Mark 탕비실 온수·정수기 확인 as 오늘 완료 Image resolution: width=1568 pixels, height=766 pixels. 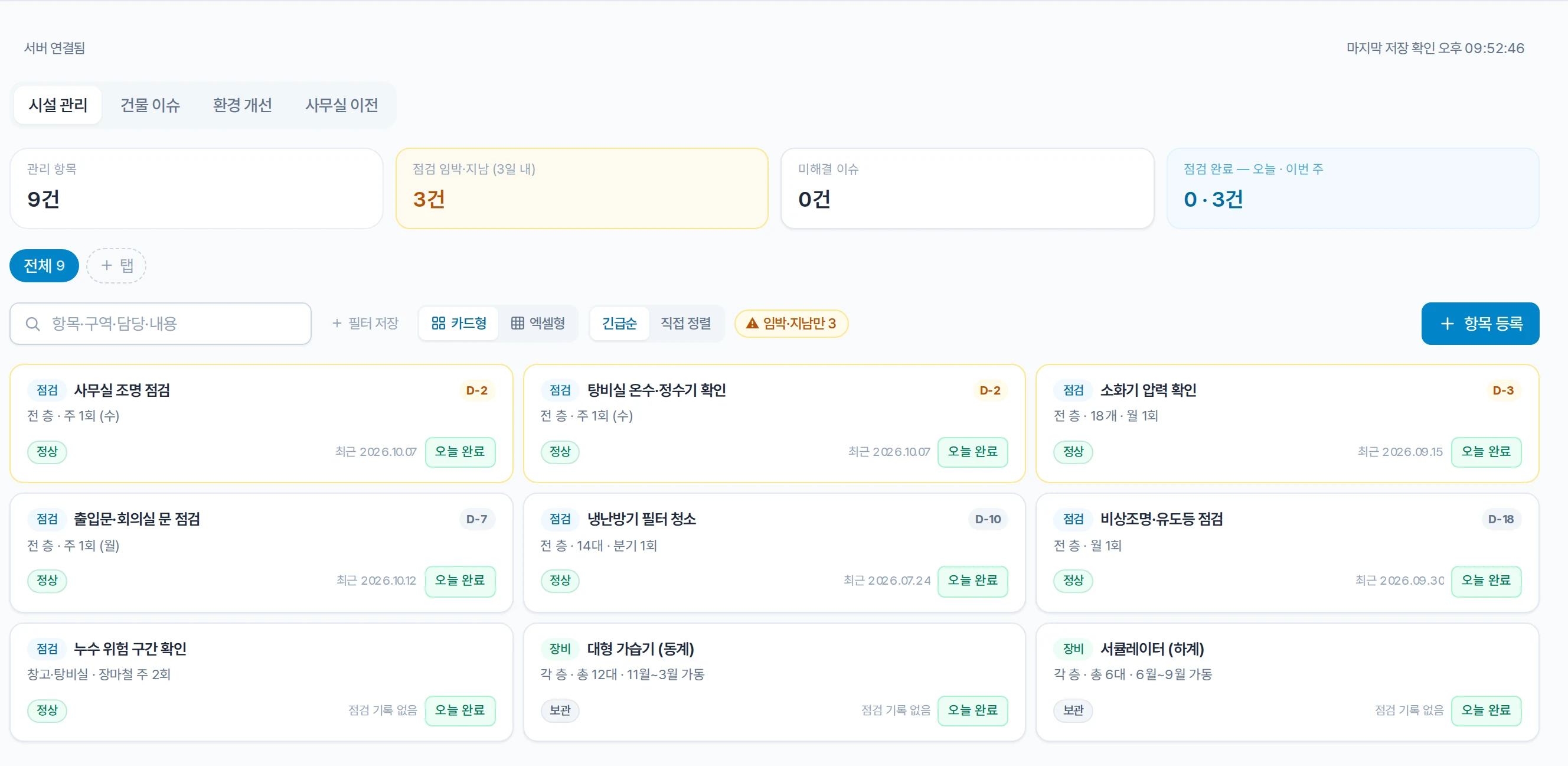pos(972,452)
